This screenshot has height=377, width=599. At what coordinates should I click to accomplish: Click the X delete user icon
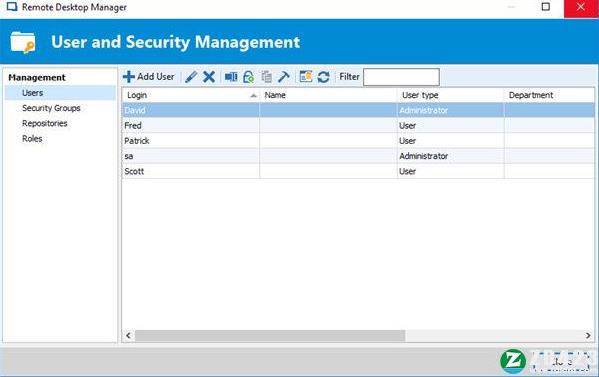point(209,77)
